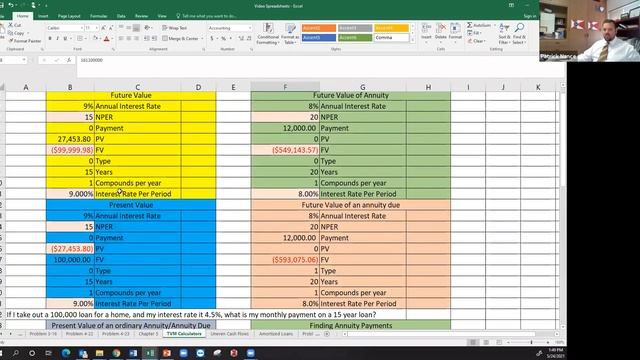Open text orientation options
This screenshot has height=360, width=640.
[x=148, y=28]
